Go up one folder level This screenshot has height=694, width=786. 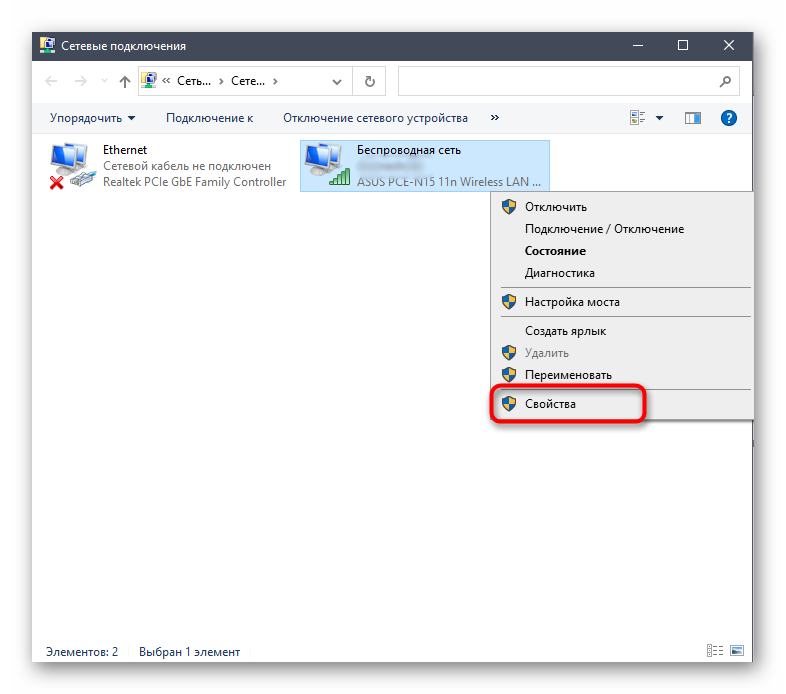[125, 81]
